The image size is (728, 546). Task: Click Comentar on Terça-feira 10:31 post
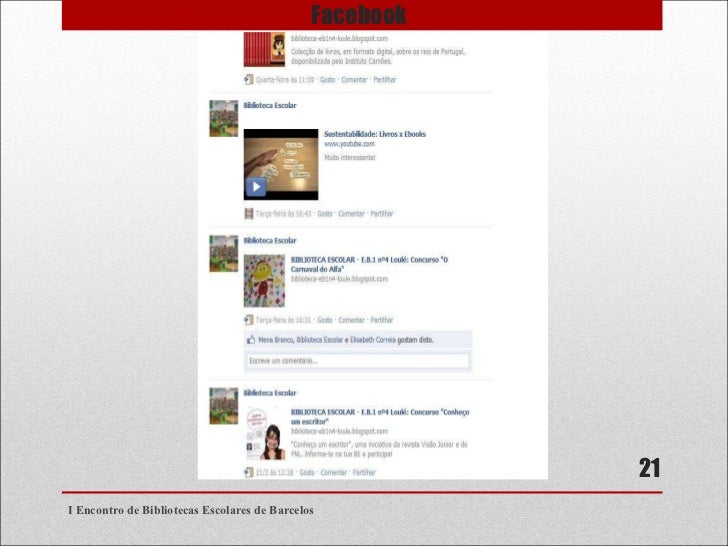(351, 320)
